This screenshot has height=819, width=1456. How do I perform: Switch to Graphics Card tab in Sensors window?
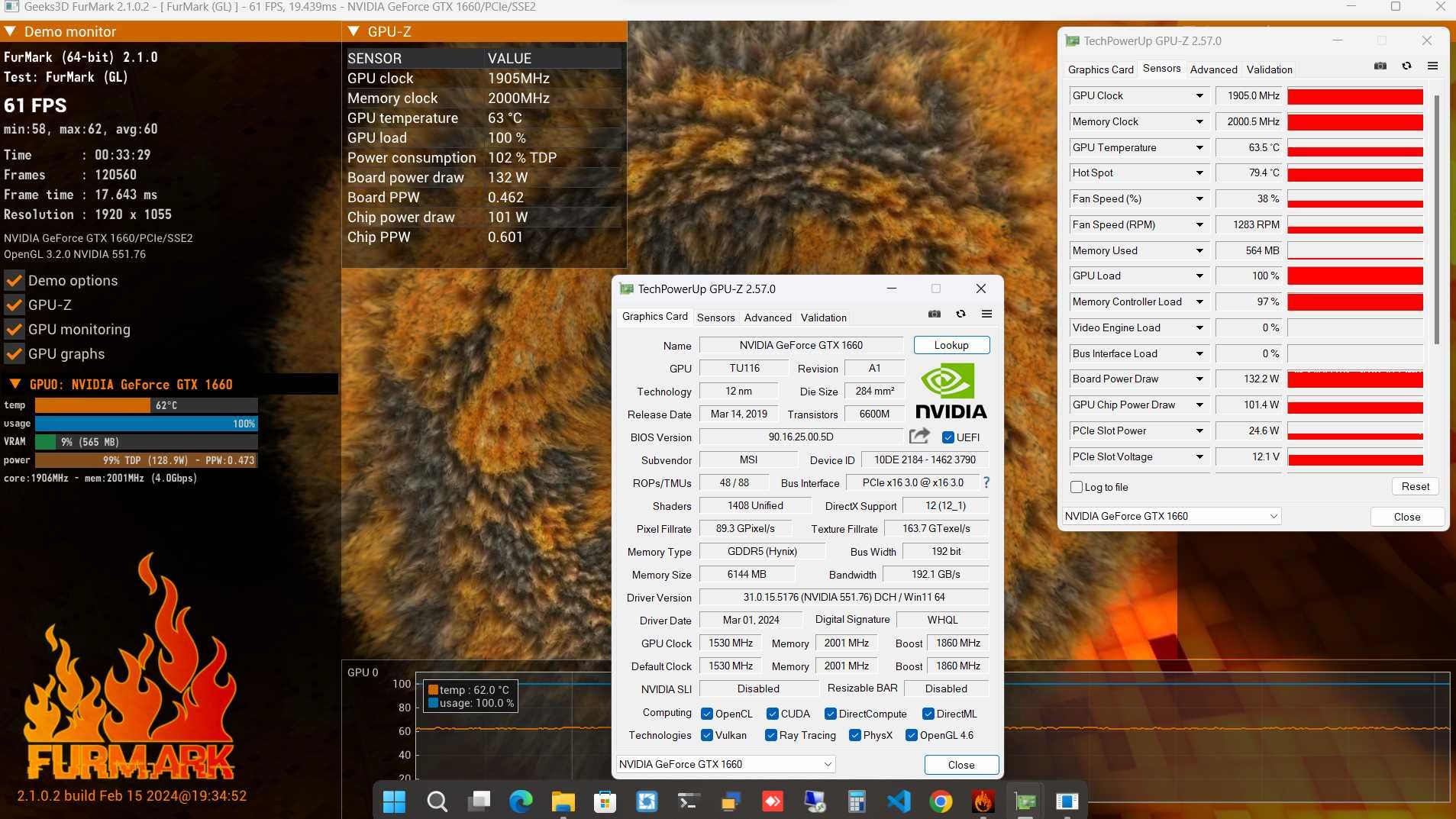click(1100, 69)
